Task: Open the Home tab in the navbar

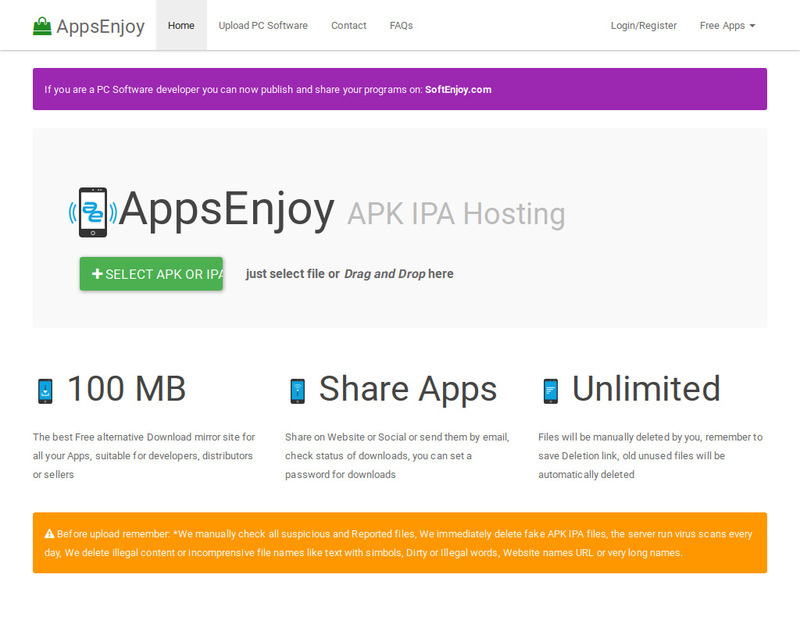Action: click(x=181, y=26)
